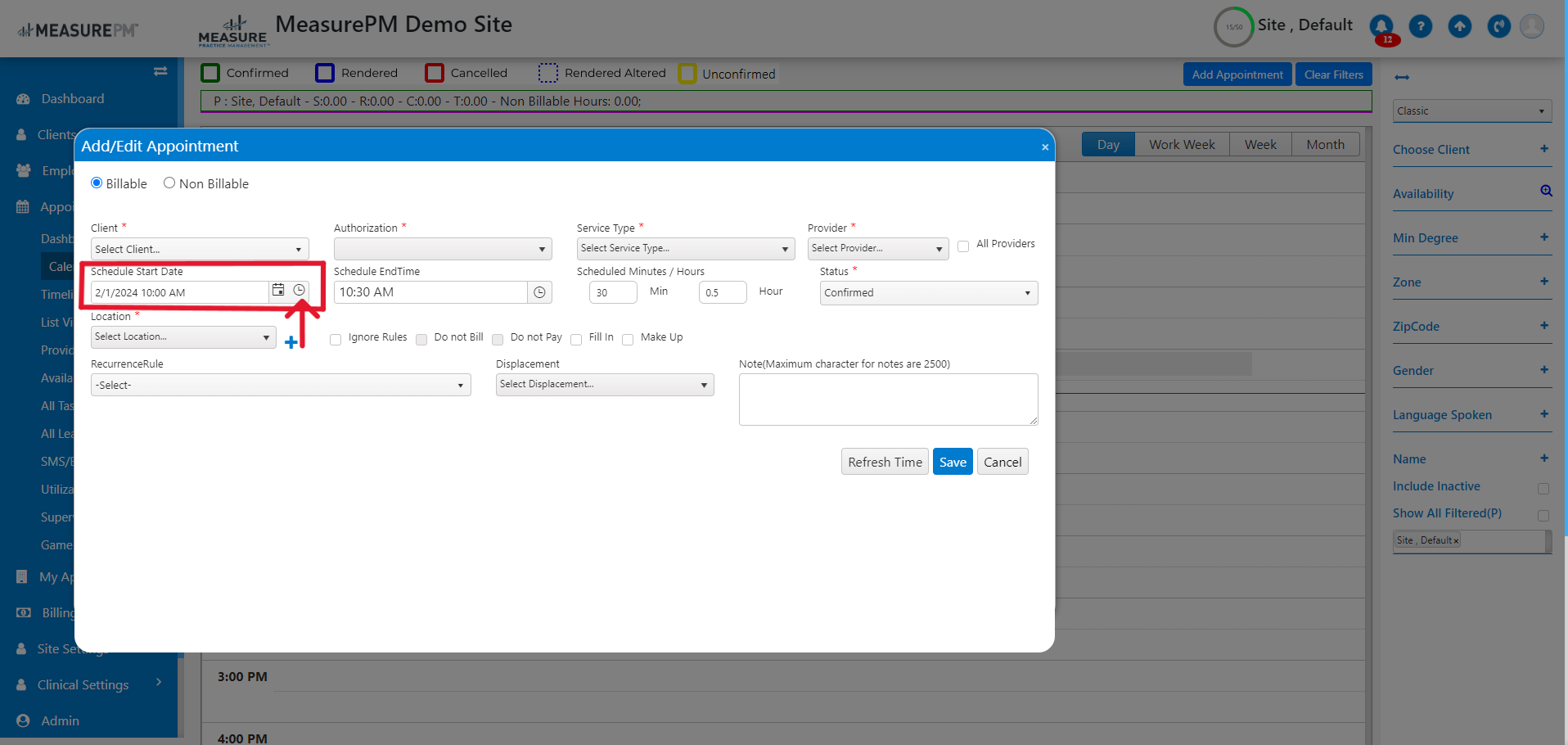The width and height of the screenshot is (1568, 745).
Task: Open the help question mark icon
Action: click(x=1421, y=27)
